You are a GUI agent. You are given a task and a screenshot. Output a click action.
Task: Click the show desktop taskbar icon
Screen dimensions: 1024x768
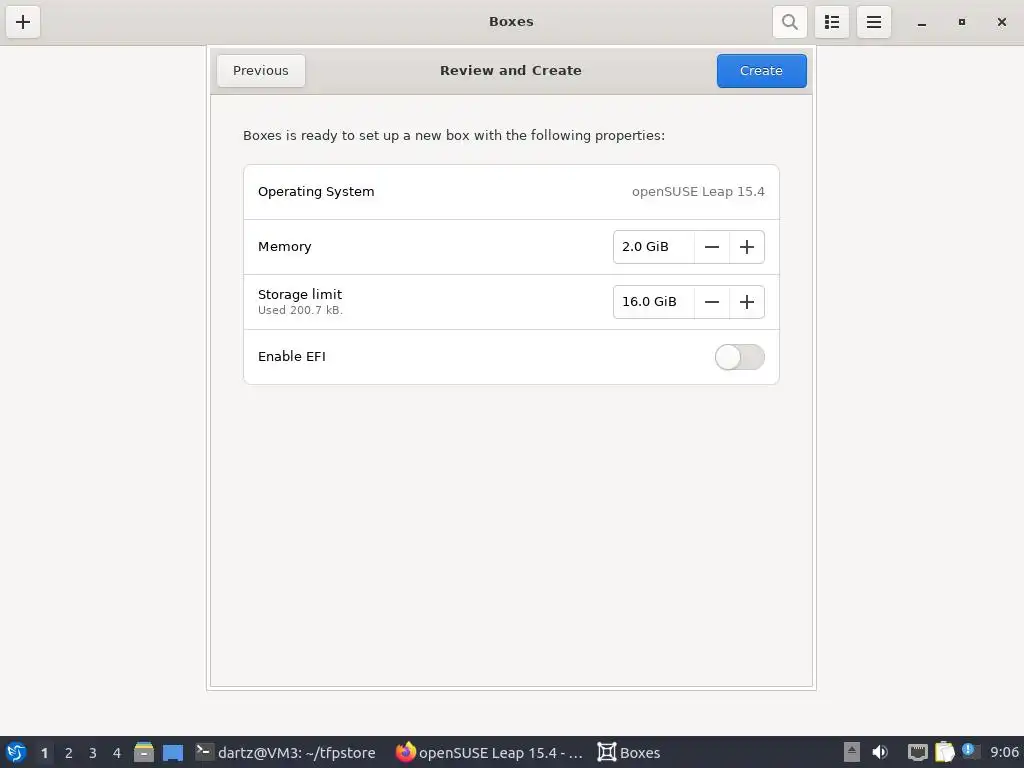pos(173,753)
